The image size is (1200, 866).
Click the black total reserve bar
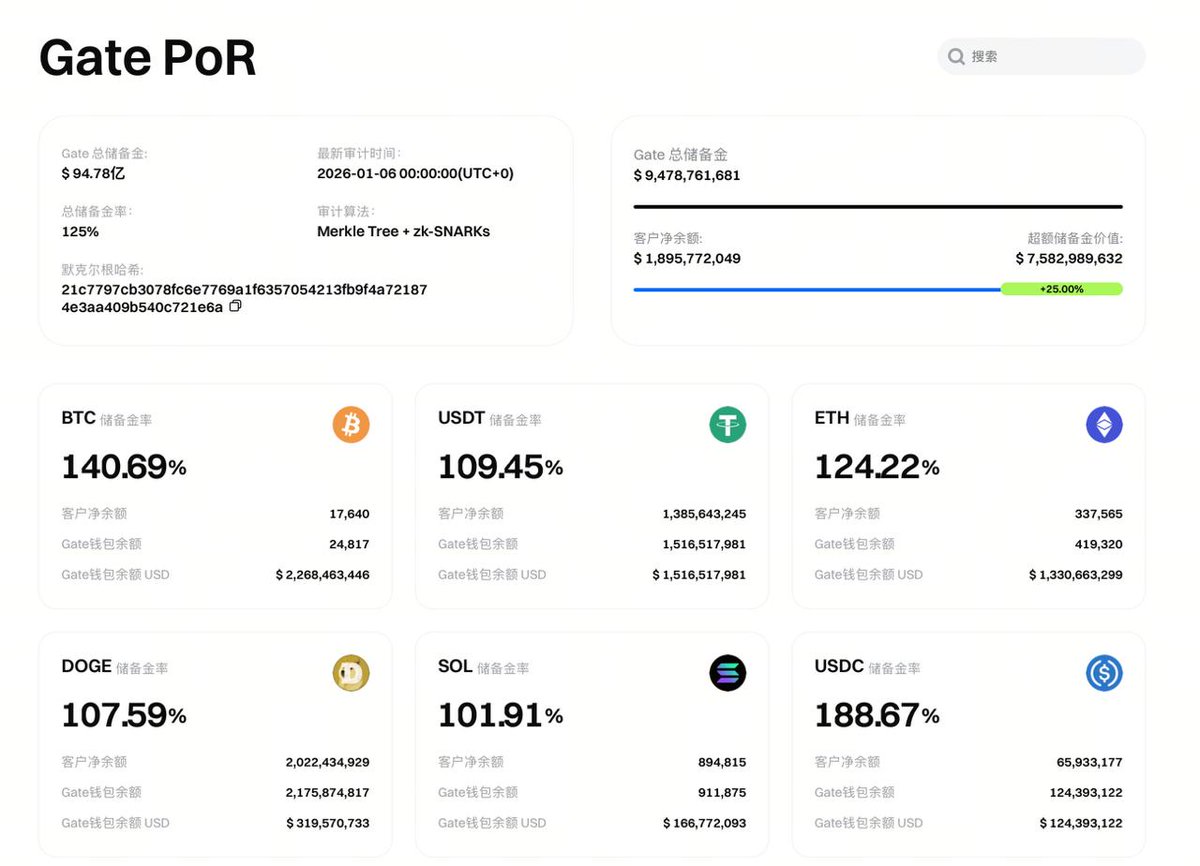point(877,207)
